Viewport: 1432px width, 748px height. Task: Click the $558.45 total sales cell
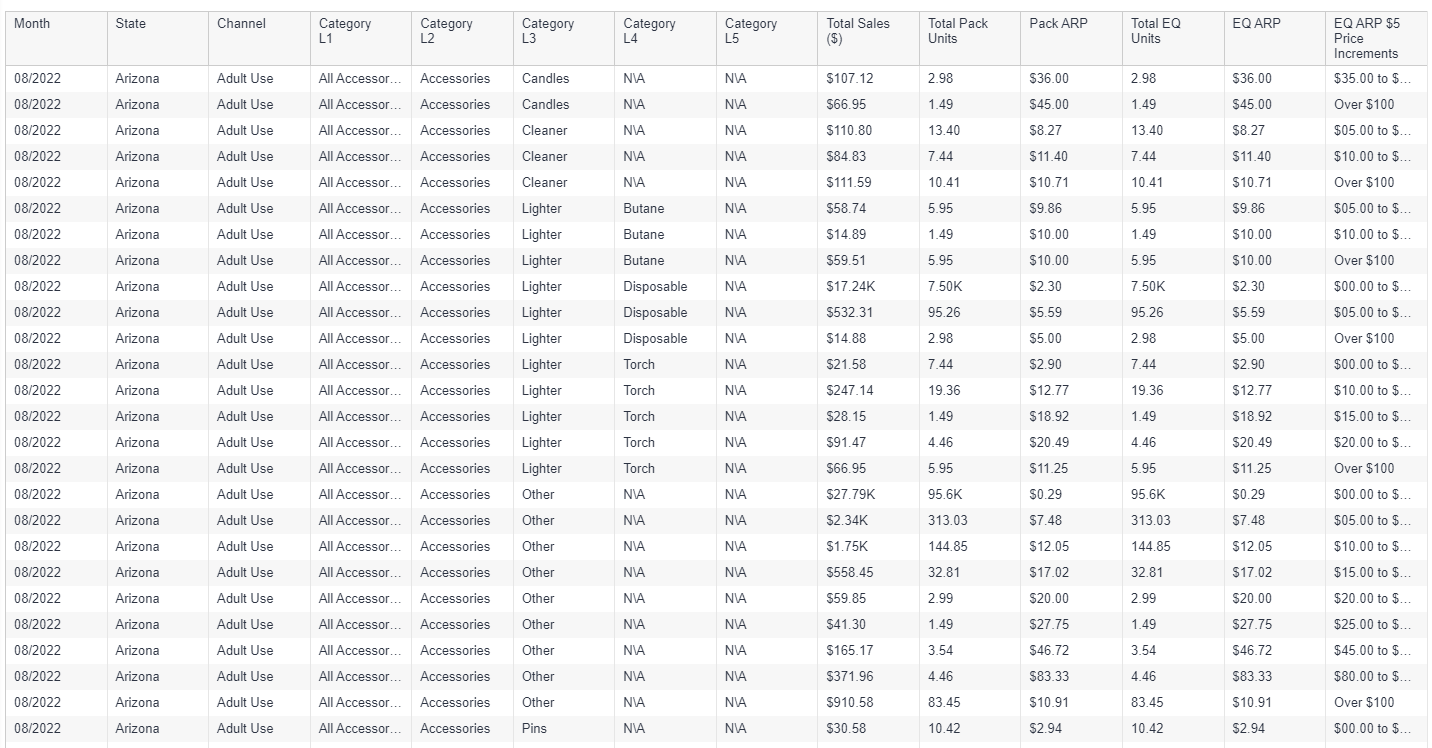[849, 572]
